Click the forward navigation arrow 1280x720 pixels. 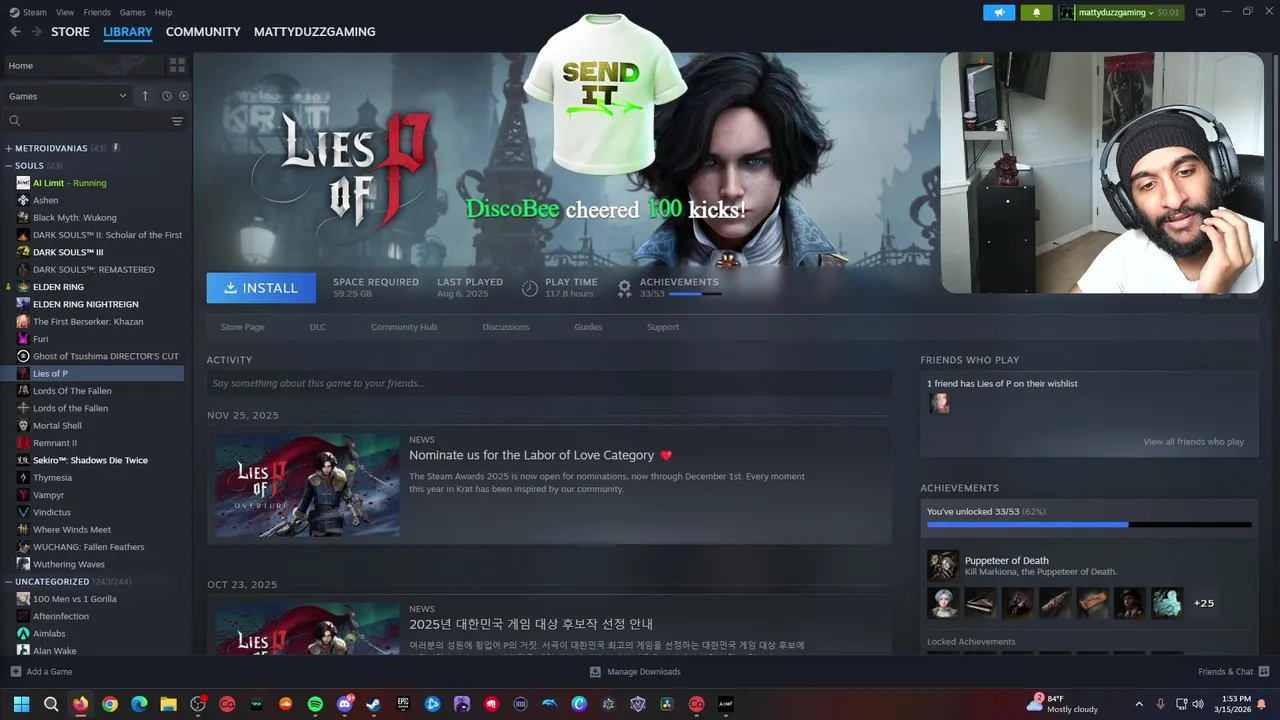[x=36, y=32]
